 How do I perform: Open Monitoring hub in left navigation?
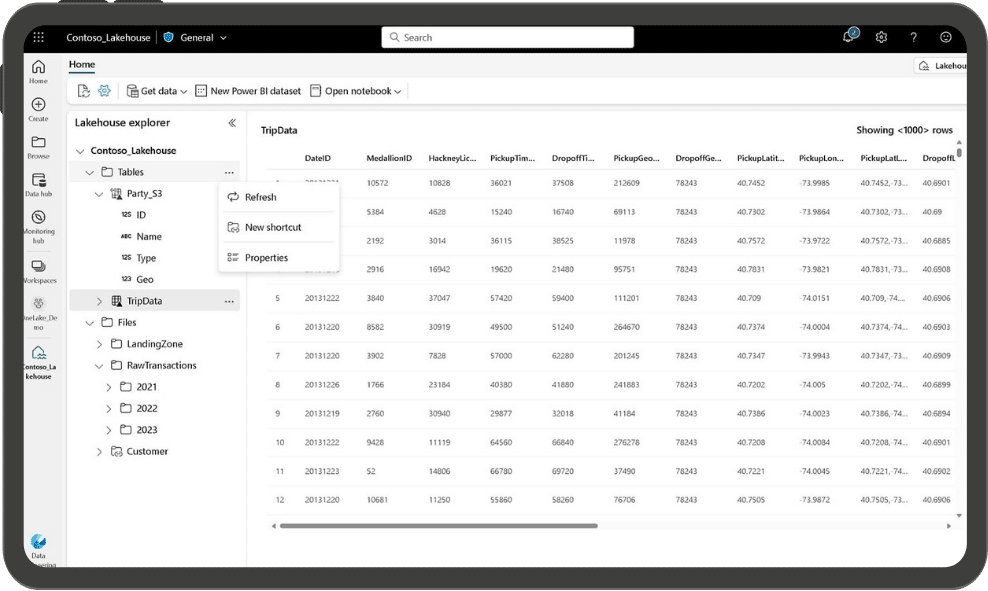(x=38, y=226)
